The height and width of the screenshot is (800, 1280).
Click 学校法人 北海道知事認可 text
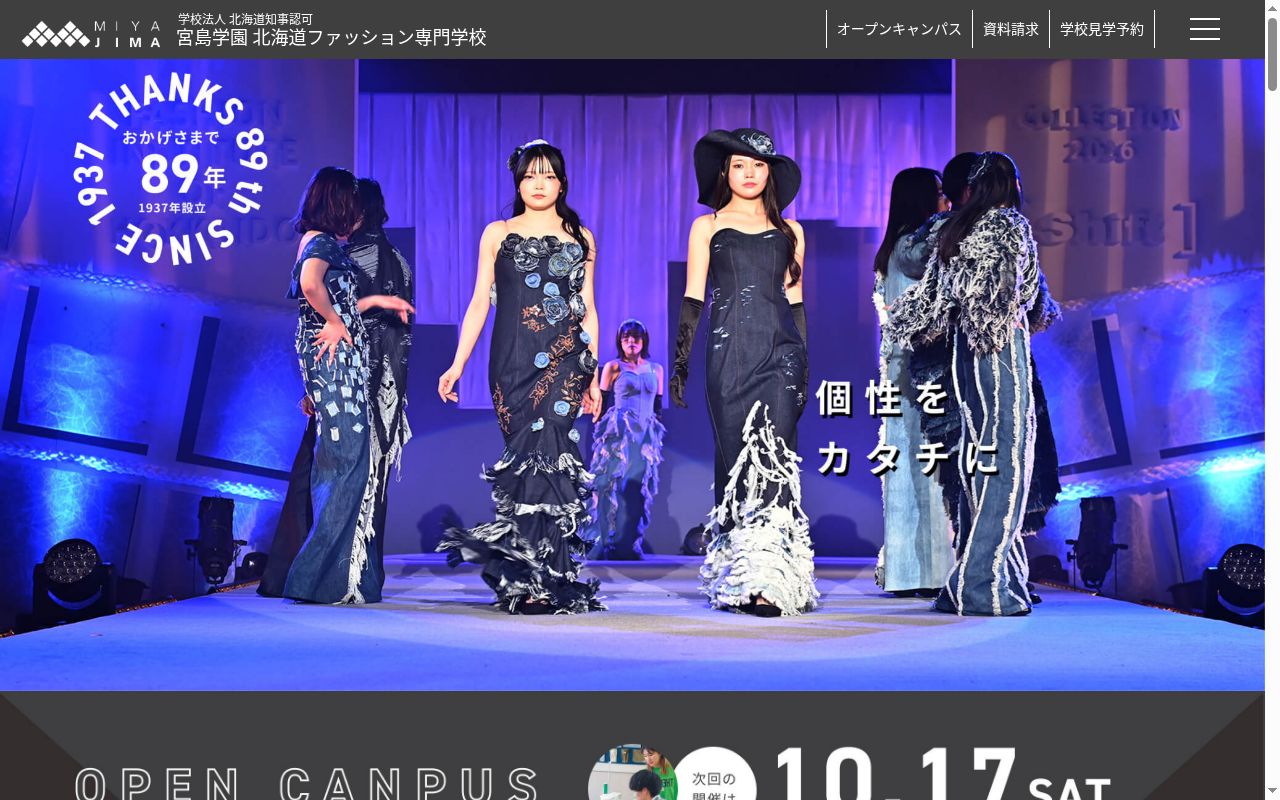[245, 19]
